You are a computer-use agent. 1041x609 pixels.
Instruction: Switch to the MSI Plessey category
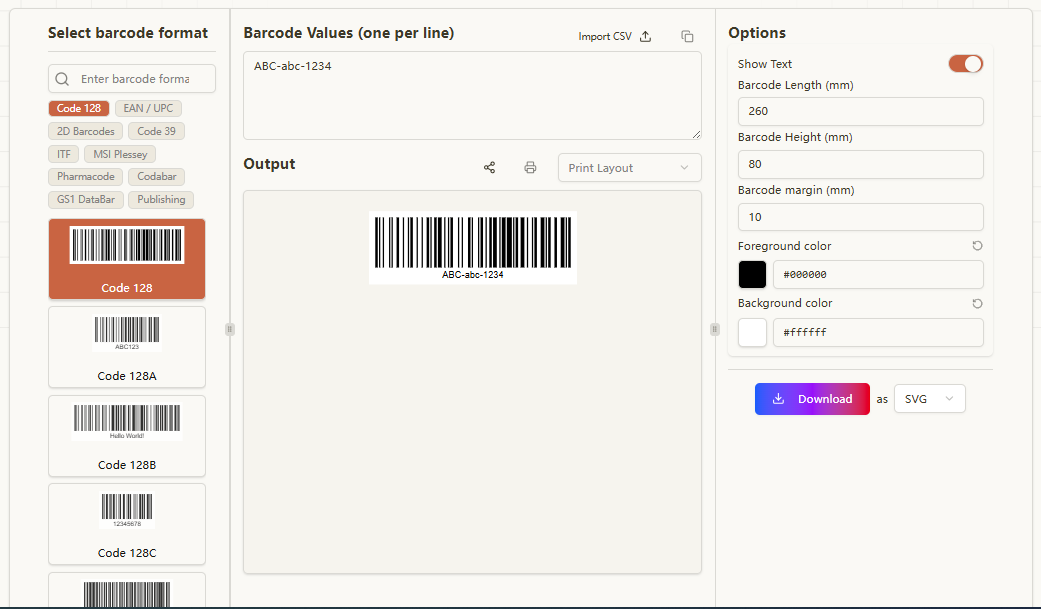click(119, 154)
